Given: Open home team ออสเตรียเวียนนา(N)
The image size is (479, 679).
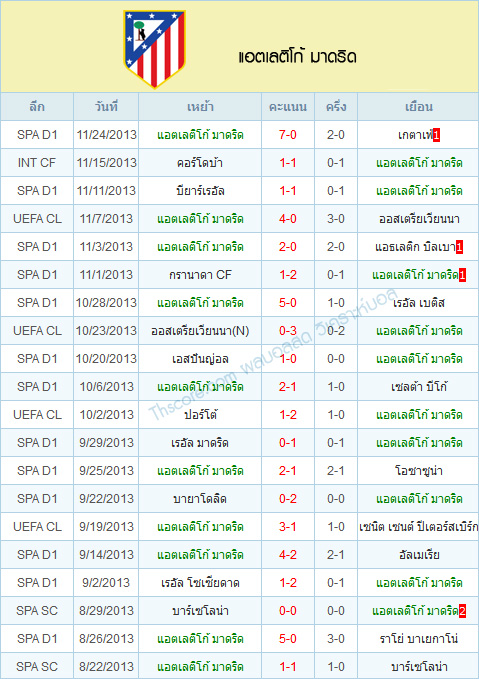Looking at the screenshot, I should [x=200, y=331].
